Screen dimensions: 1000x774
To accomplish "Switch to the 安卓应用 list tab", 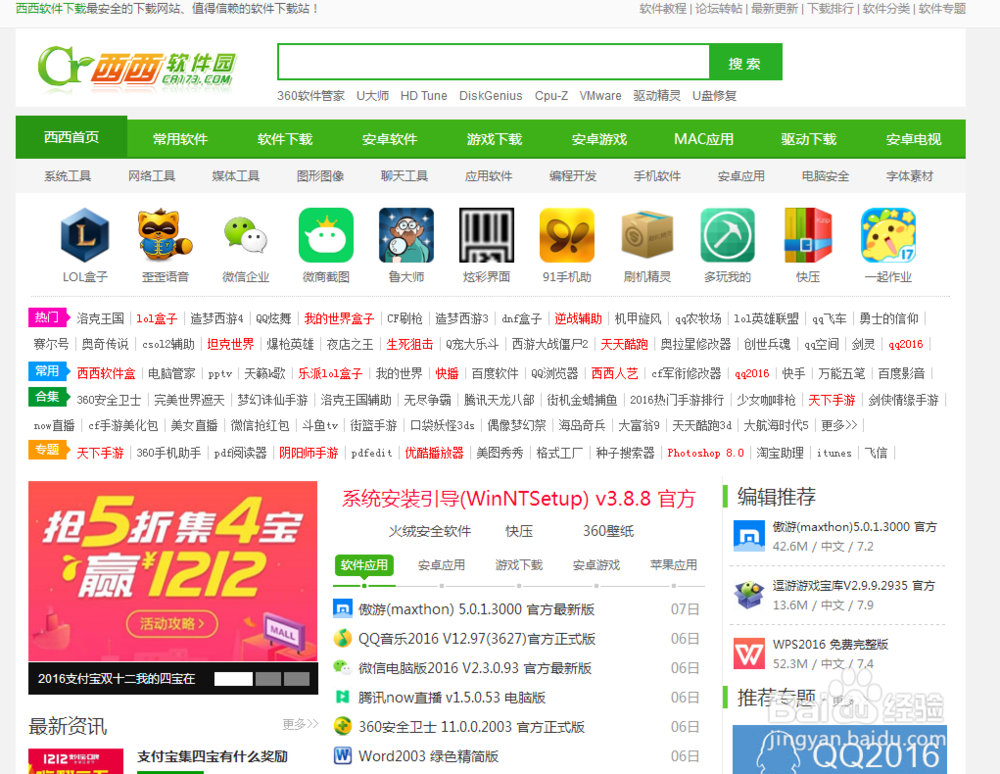I will [441, 565].
